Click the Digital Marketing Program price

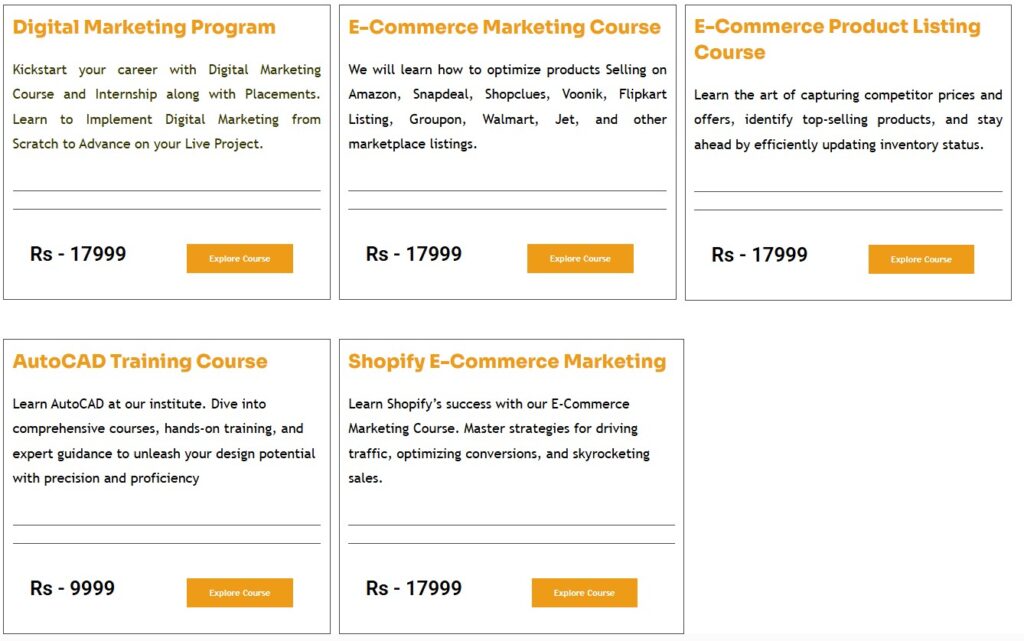click(78, 254)
